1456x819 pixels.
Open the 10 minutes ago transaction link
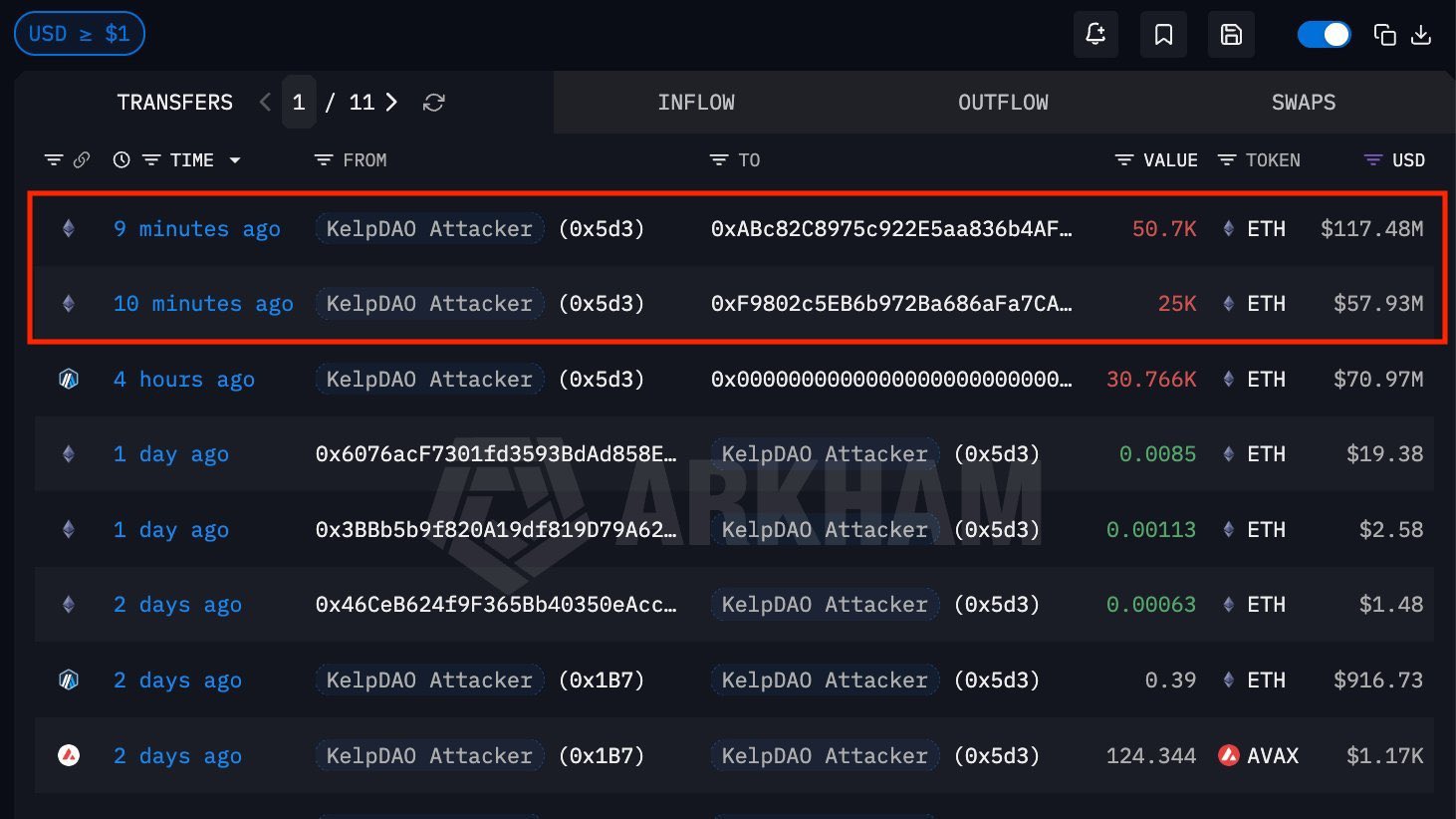pos(203,304)
